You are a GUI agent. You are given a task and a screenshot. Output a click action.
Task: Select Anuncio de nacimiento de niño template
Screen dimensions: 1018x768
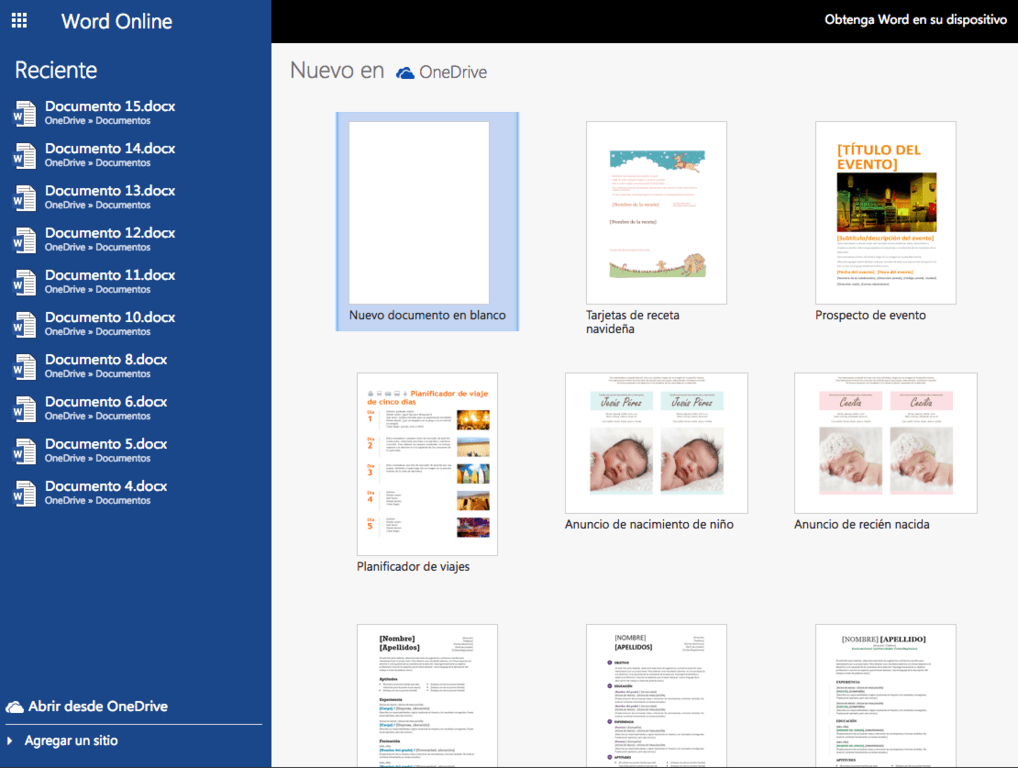tap(656, 443)
